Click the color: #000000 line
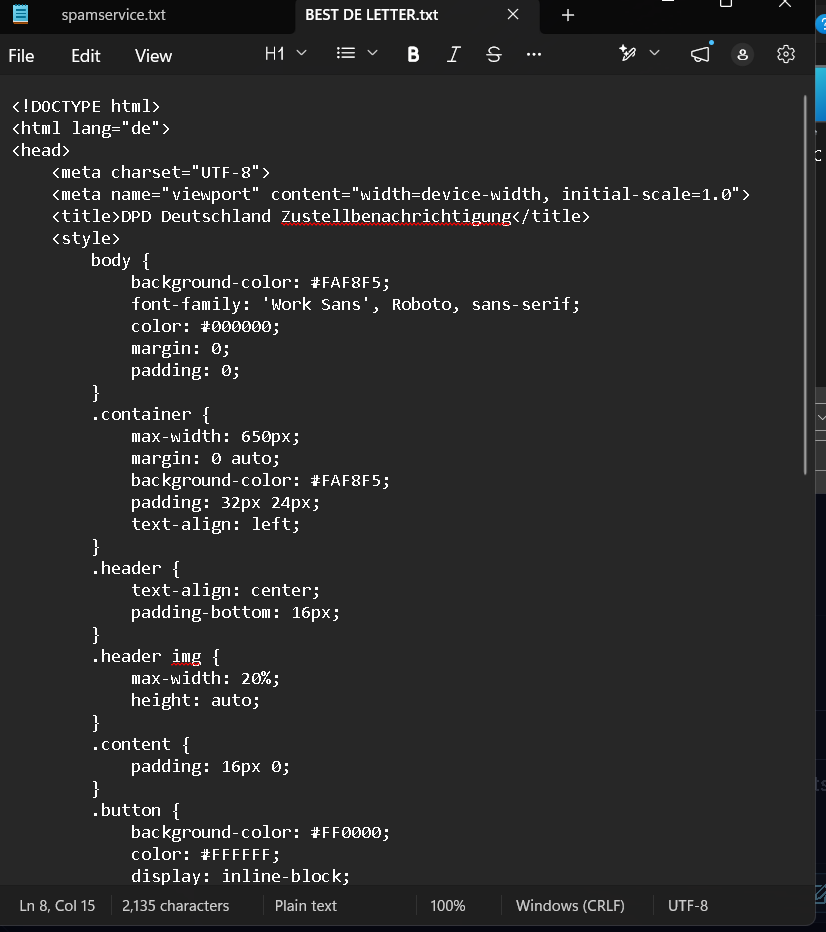The width and height of the screenshot is (826, 932). click(x=205, y=326)
